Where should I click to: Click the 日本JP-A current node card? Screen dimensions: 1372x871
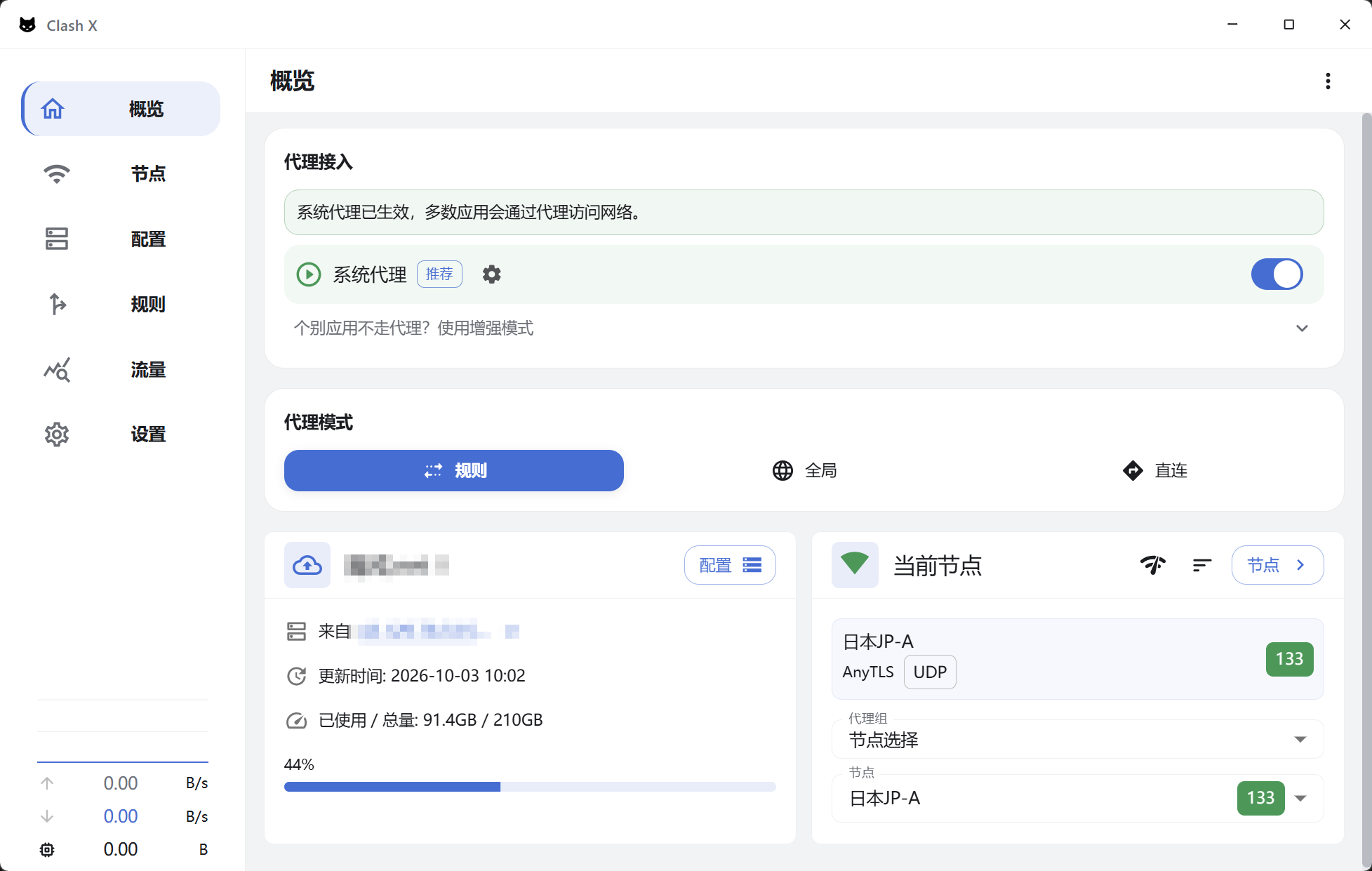(x=1077, y=659)
